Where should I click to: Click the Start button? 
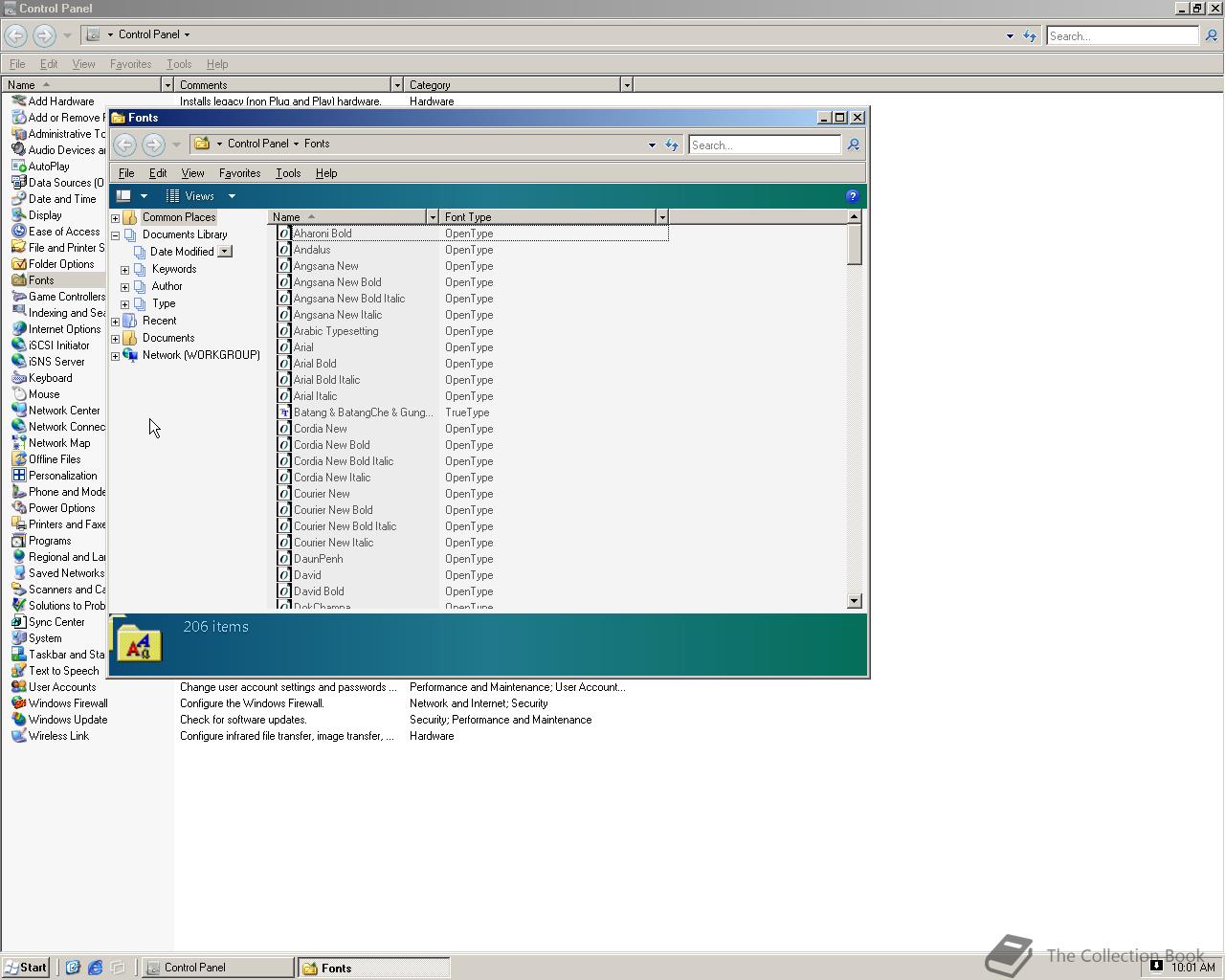pos(26,968)
